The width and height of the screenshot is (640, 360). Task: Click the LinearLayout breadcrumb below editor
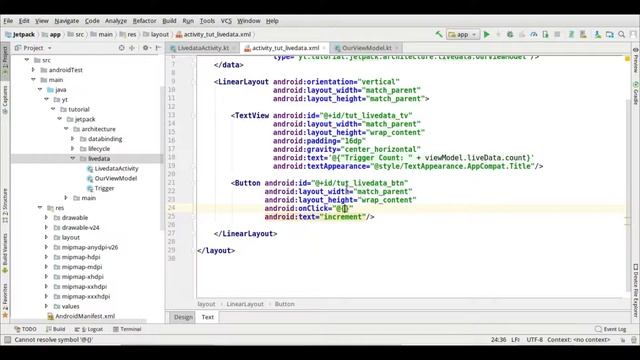coord(245,304)
